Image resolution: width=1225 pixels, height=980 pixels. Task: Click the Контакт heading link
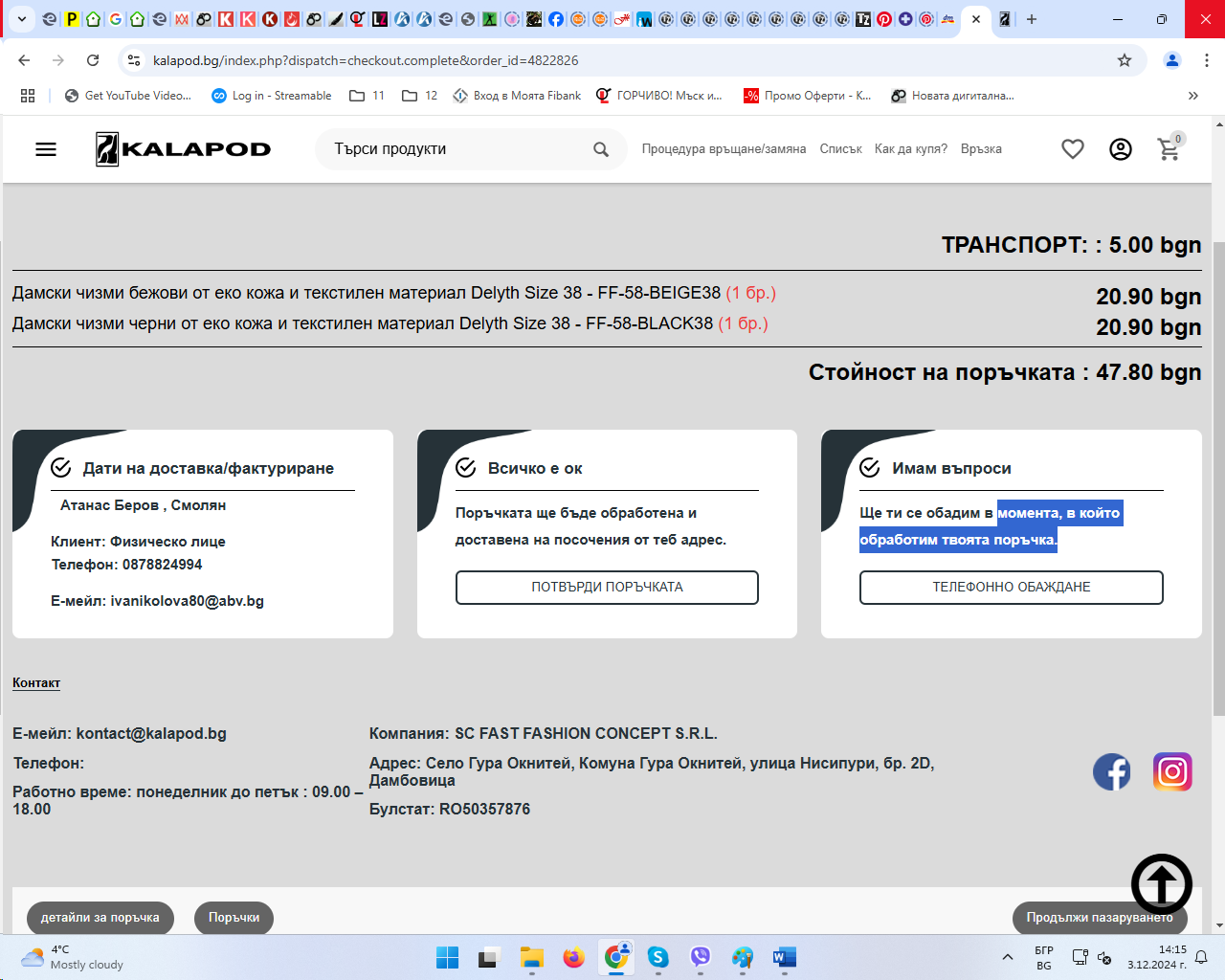[x=36, y=683]
